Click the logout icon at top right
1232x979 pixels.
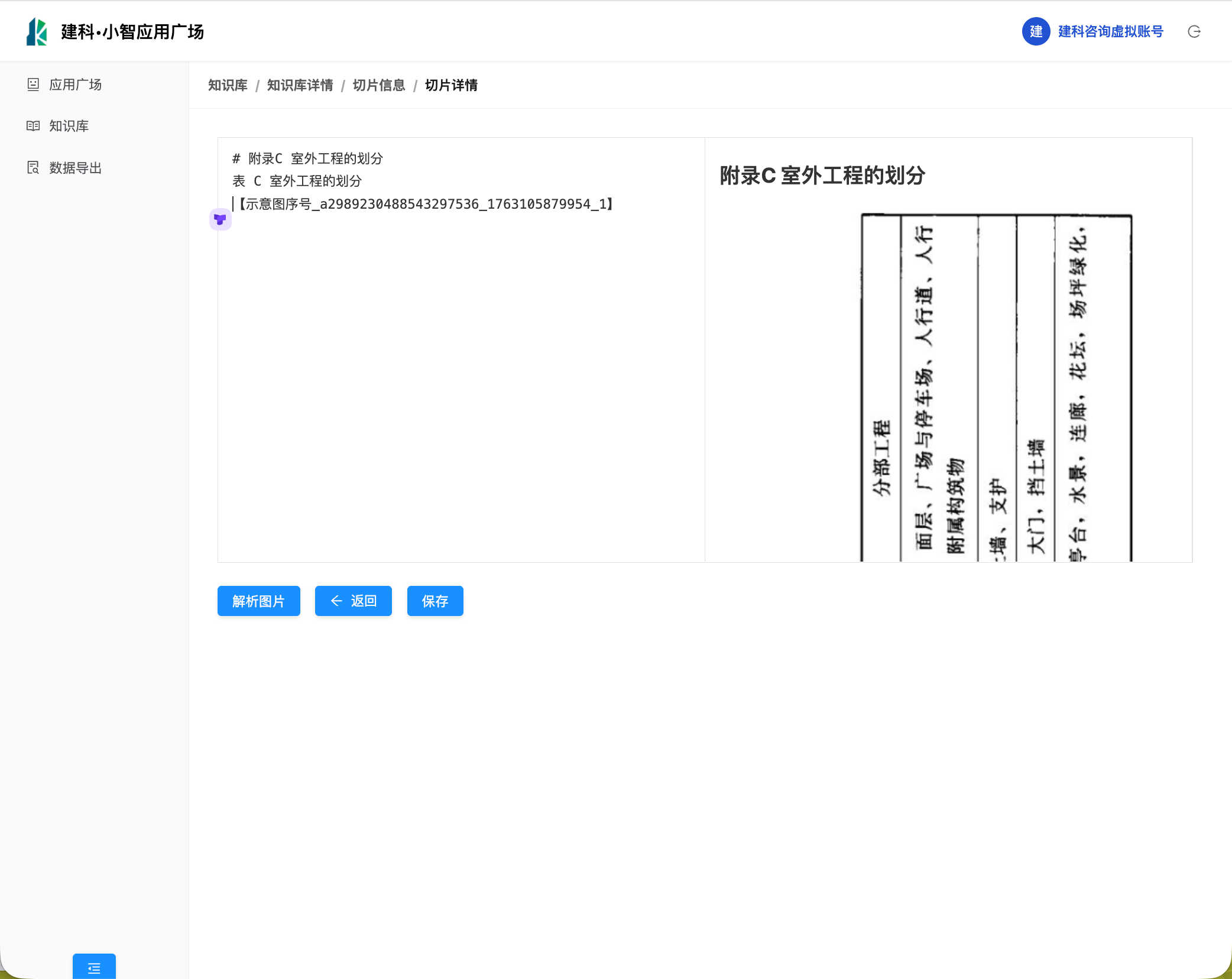click(x=1194, y=31)
